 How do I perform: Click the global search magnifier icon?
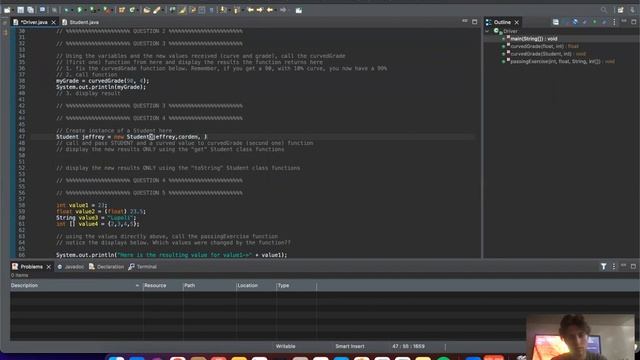tap(604, 10)
